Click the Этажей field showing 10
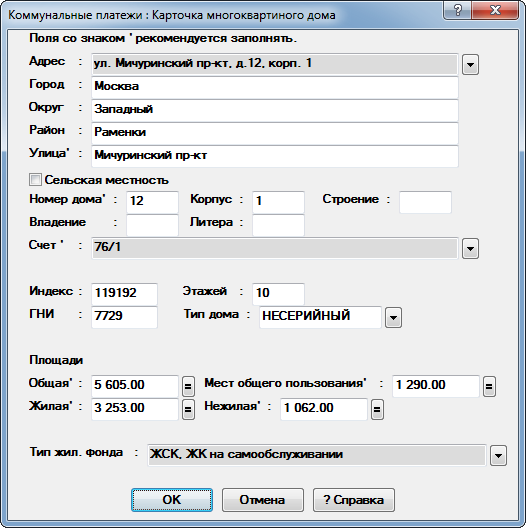This screenshot has width=526, height=528. pos(278,294)
